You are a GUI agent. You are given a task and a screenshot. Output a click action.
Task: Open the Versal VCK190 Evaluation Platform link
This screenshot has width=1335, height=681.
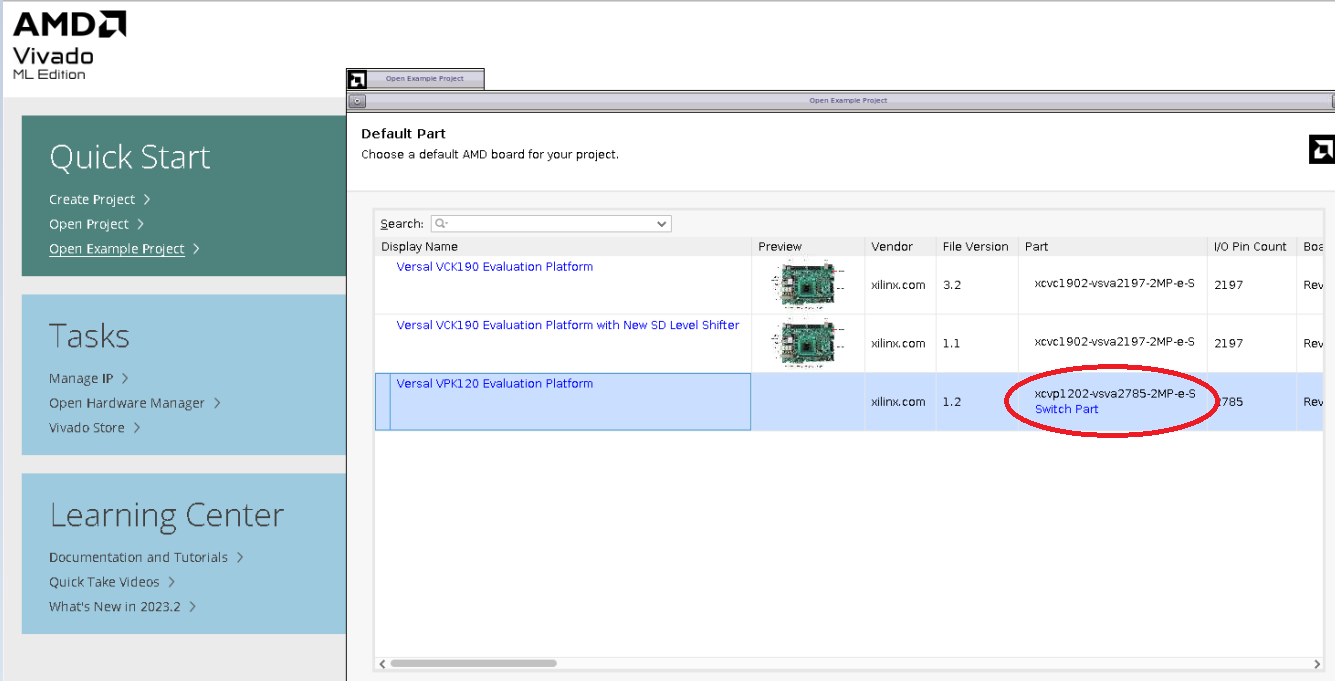tap(493, 266)
